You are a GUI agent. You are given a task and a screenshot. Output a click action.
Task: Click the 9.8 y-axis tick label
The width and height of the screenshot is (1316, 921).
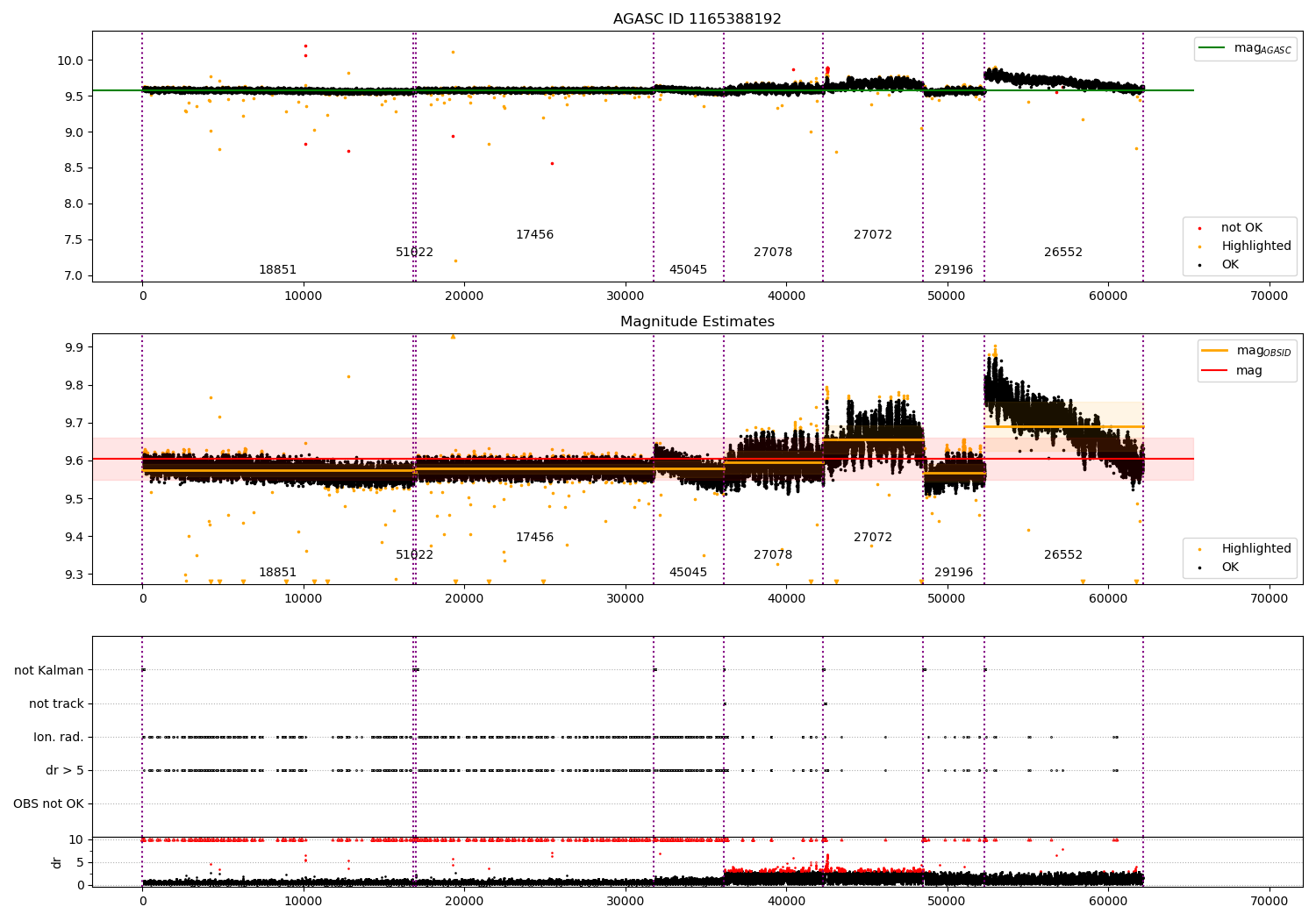[74, 386]
